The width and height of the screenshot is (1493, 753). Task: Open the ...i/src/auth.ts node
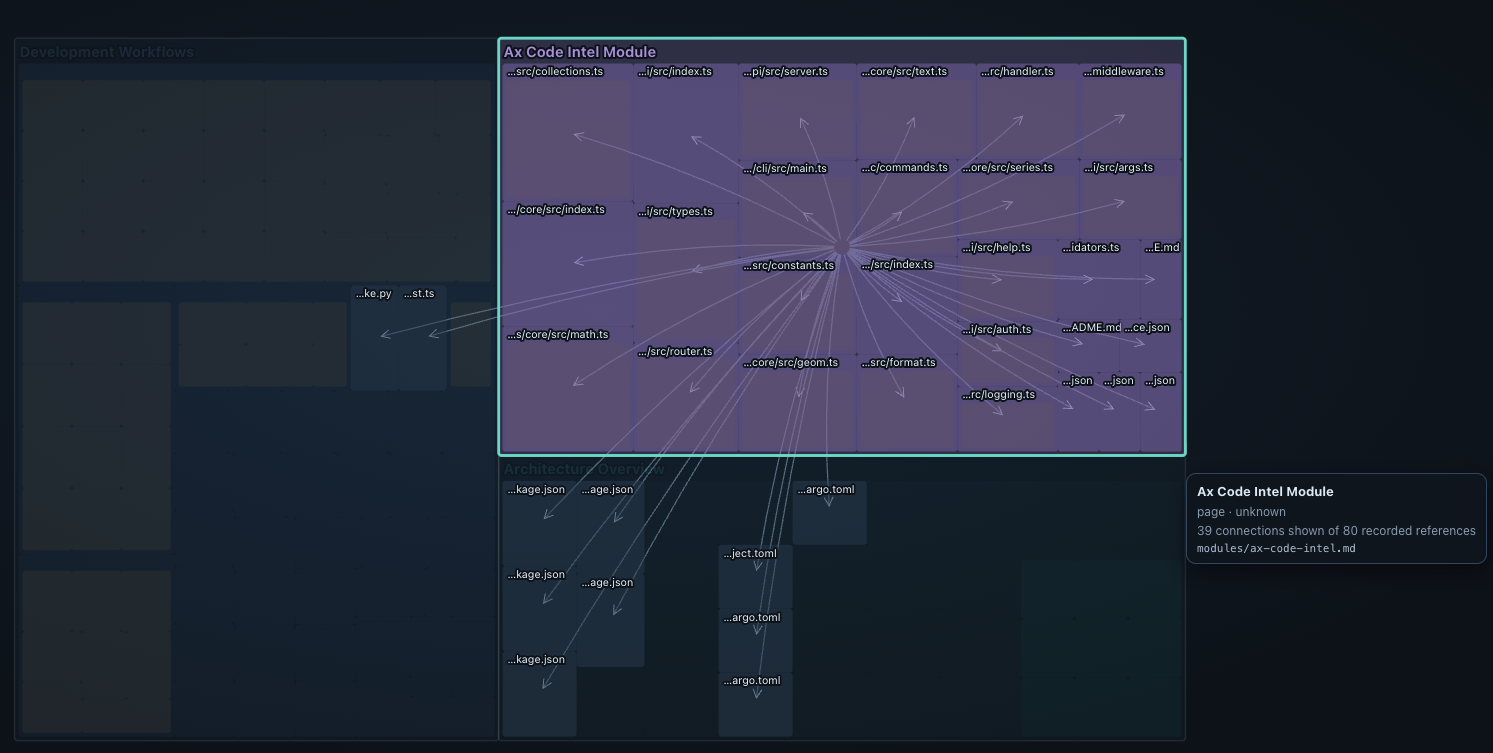coord(1007,354)
